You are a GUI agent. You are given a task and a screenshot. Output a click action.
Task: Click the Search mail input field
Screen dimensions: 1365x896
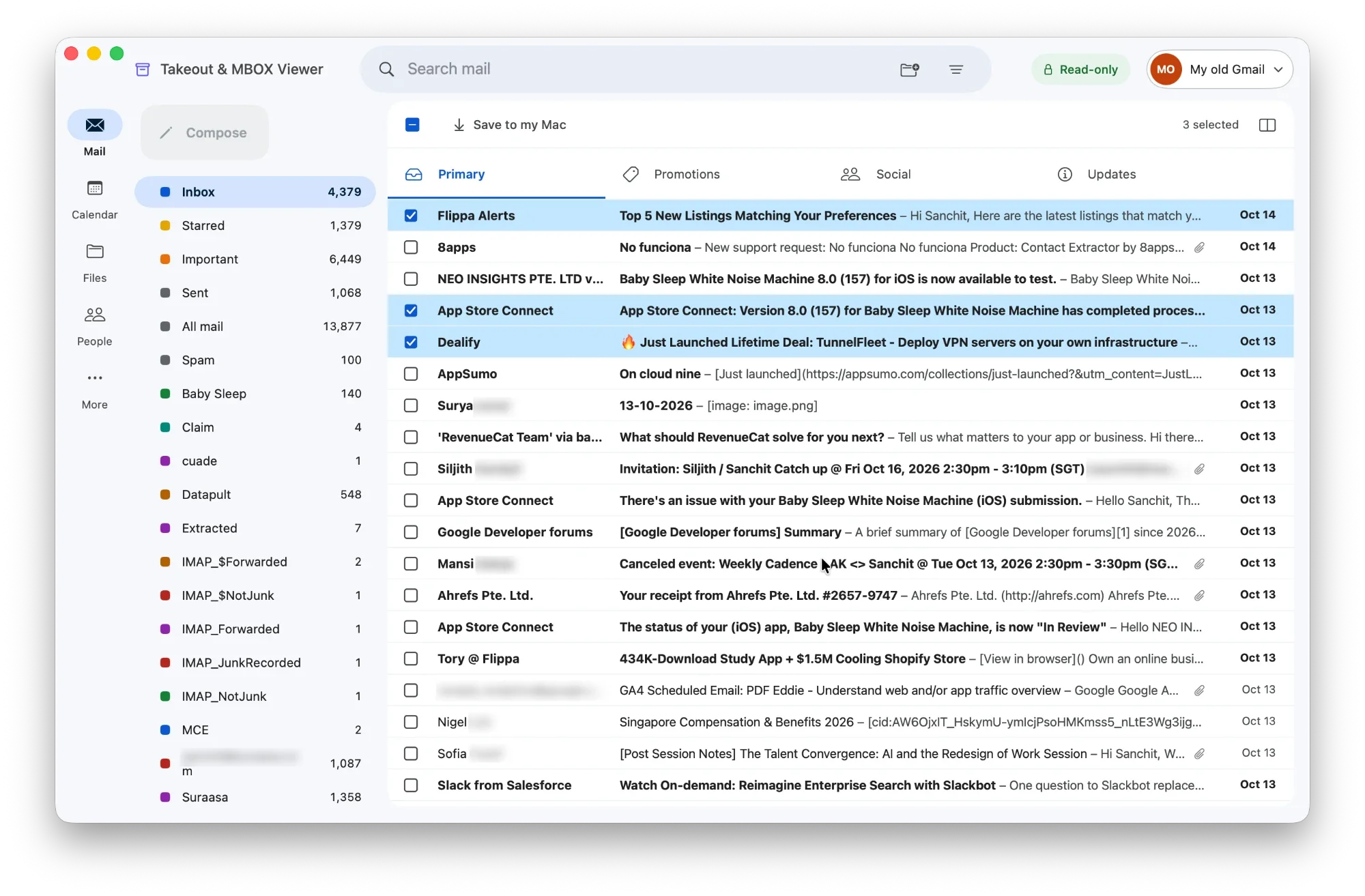point(642,70)
